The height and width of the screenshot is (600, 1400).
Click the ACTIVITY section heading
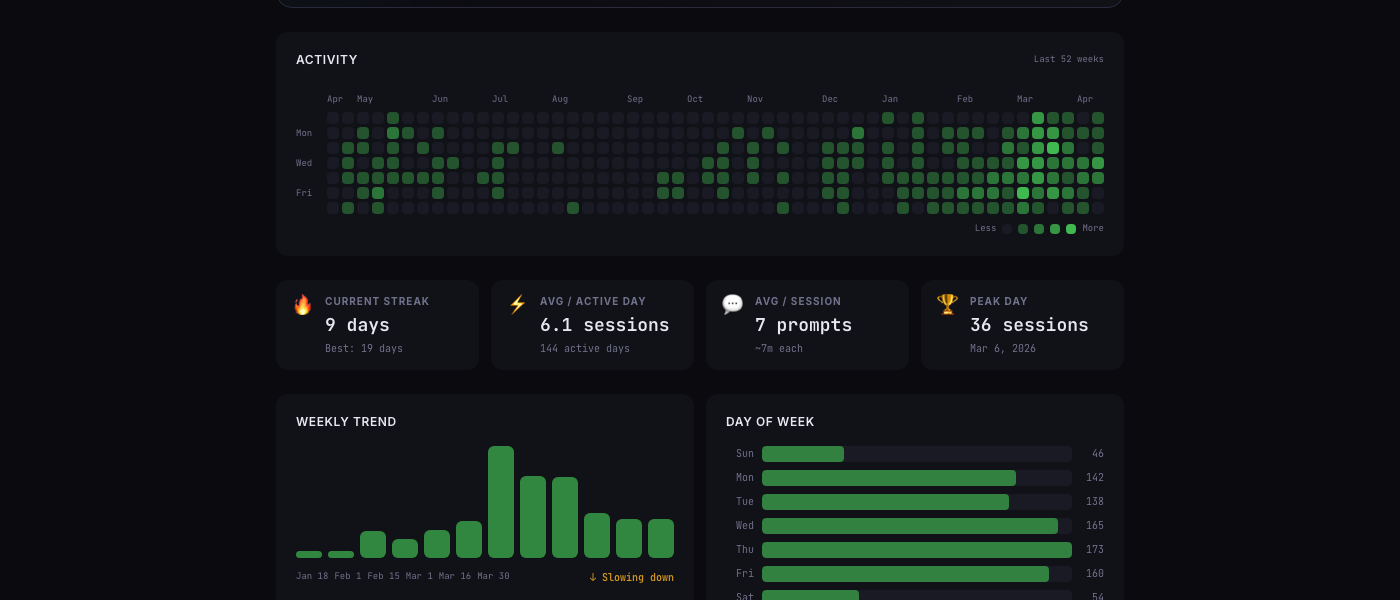(x=327, y=60)
